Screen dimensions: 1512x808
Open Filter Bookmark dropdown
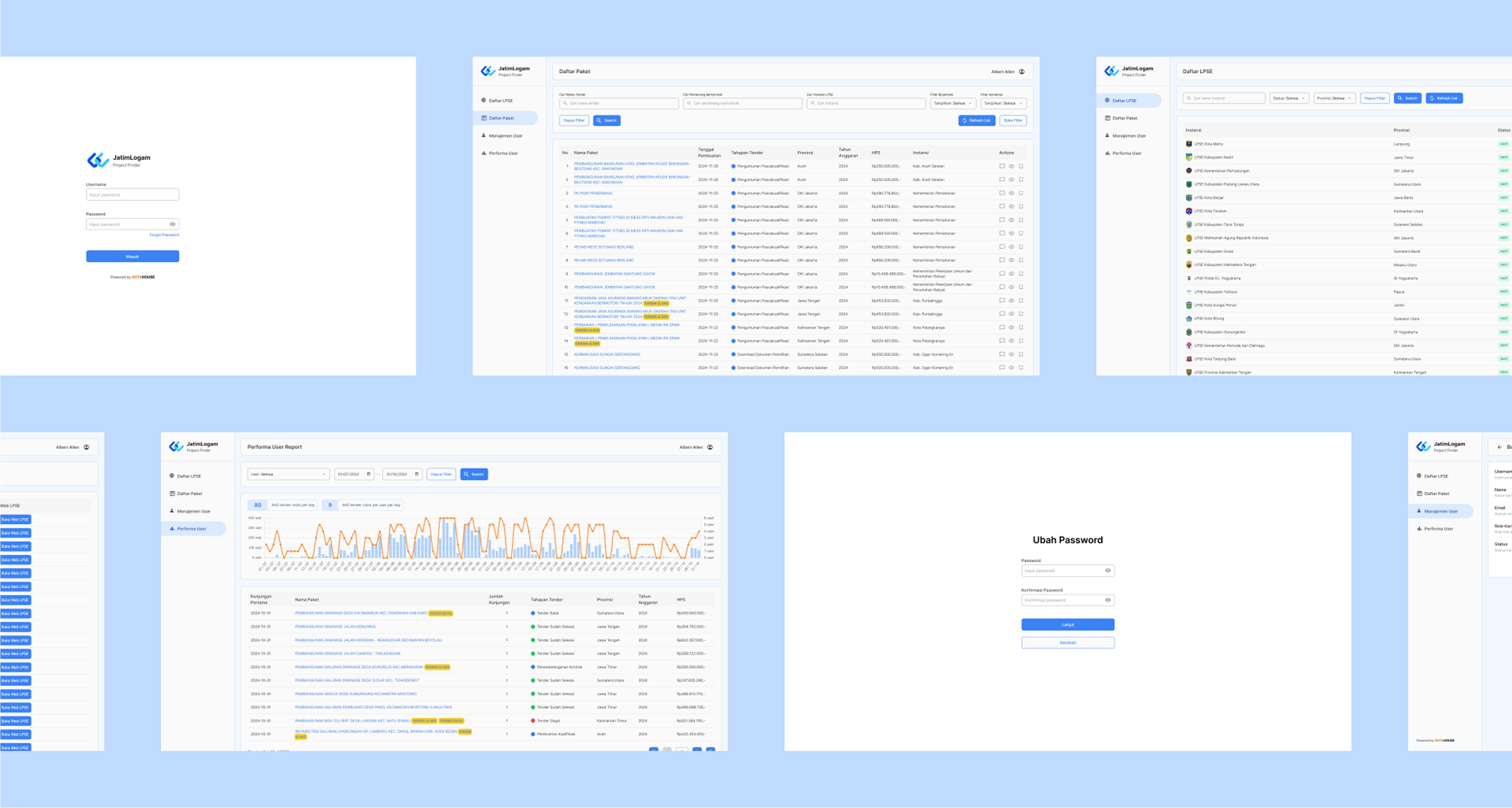pyautogui.click(x=953, y=103)
